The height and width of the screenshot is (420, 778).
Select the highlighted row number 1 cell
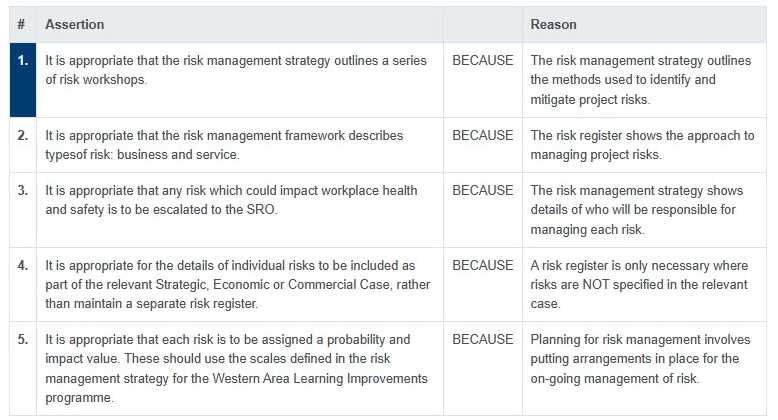(23, 61)
